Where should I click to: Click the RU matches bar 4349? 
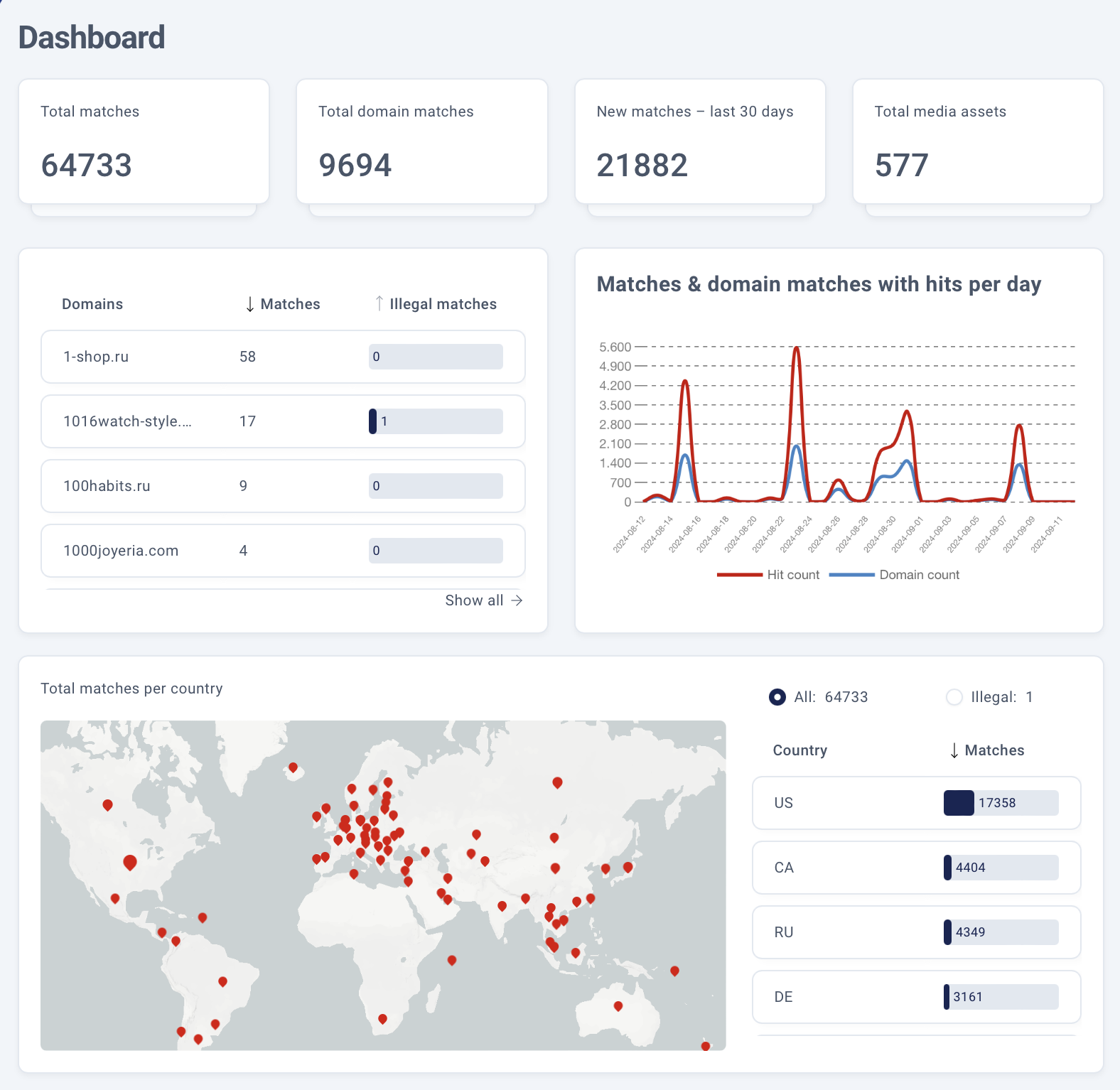click(1001, 932)
